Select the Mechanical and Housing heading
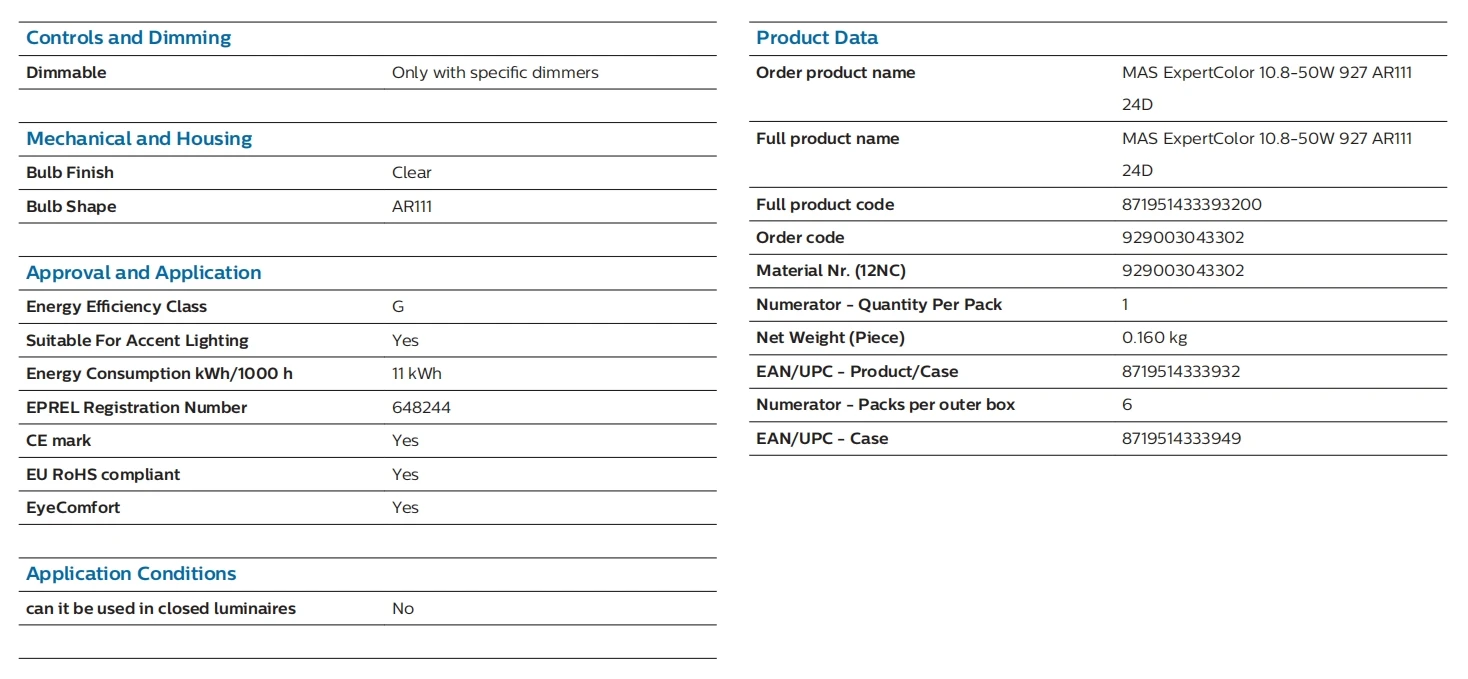 (139, 139)
